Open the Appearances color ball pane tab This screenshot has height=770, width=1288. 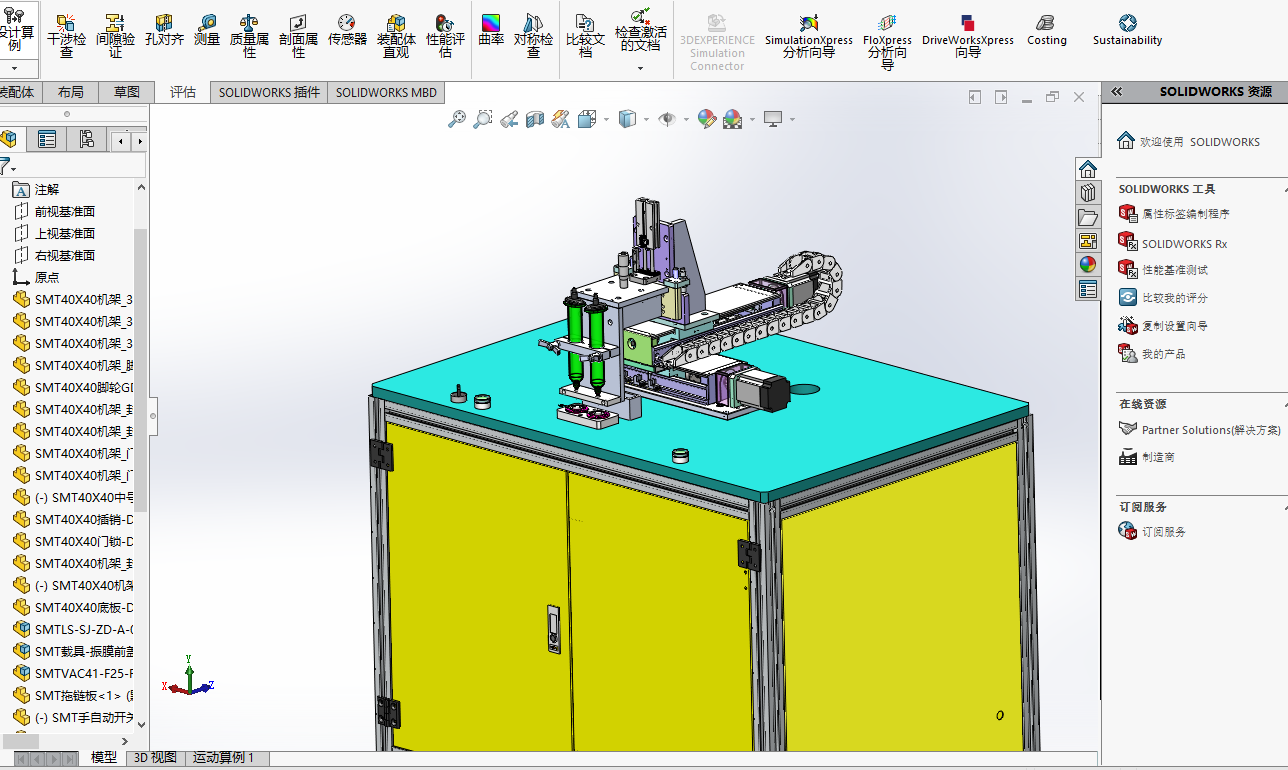1088,265
